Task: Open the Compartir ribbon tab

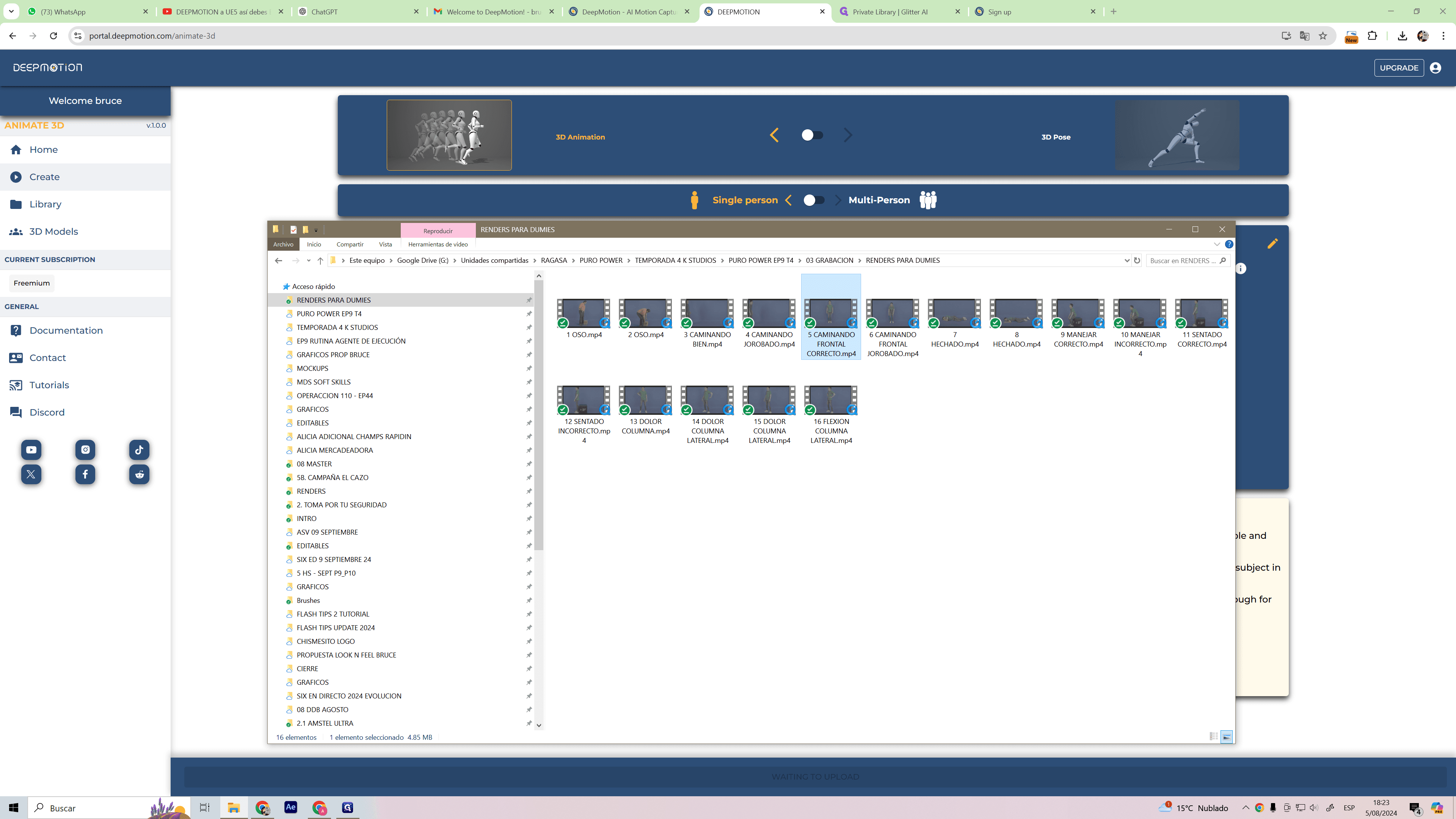Action: coord(350,245)
